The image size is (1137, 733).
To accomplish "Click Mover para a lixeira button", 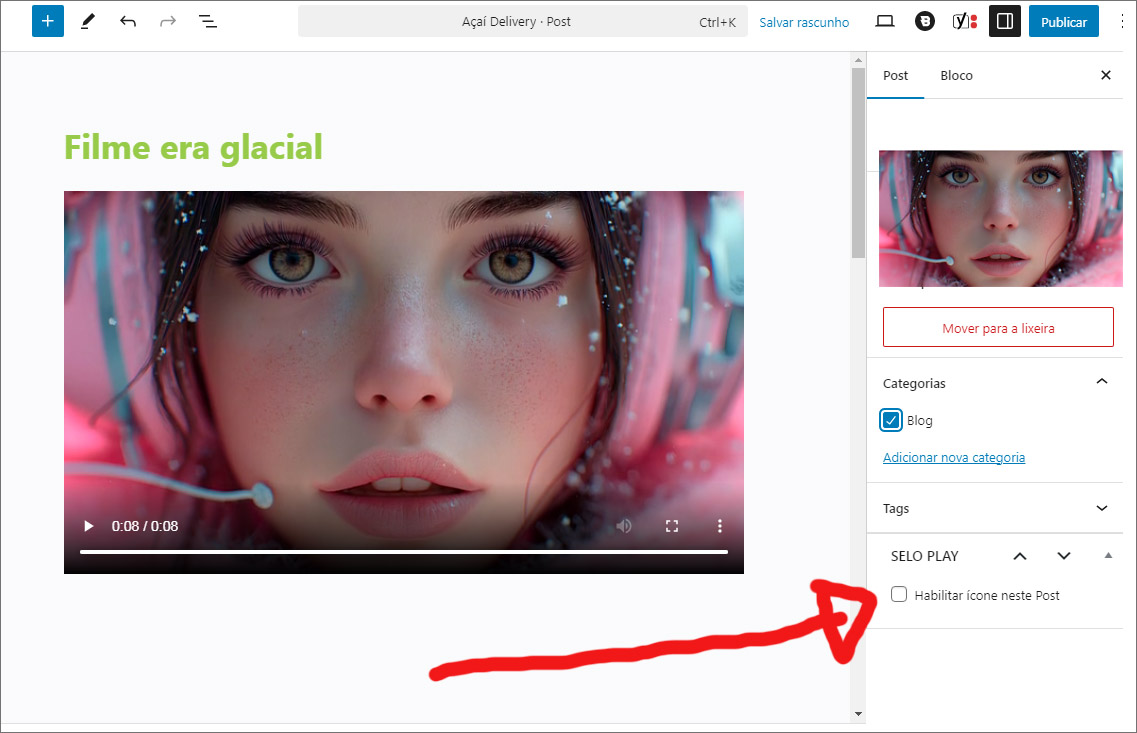I will click(x=998, y=328).
